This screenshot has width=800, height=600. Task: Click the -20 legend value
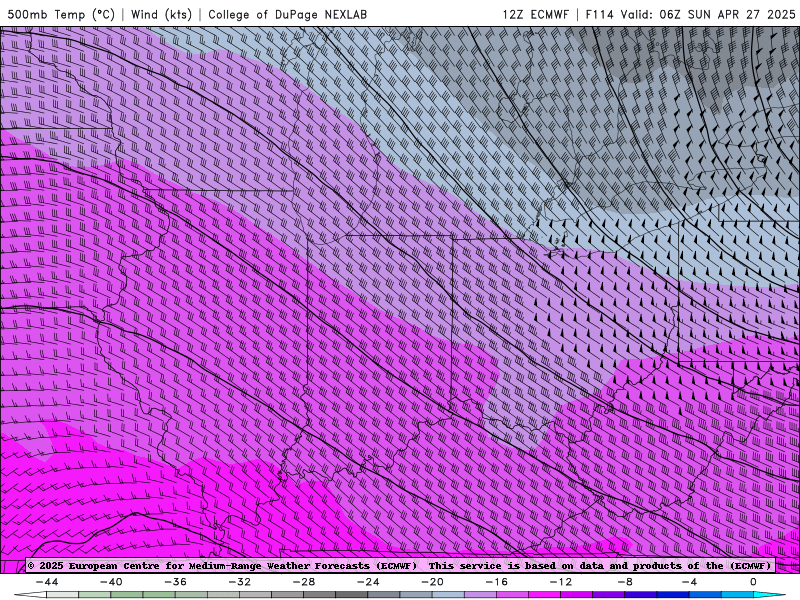[x=432, y=582]
